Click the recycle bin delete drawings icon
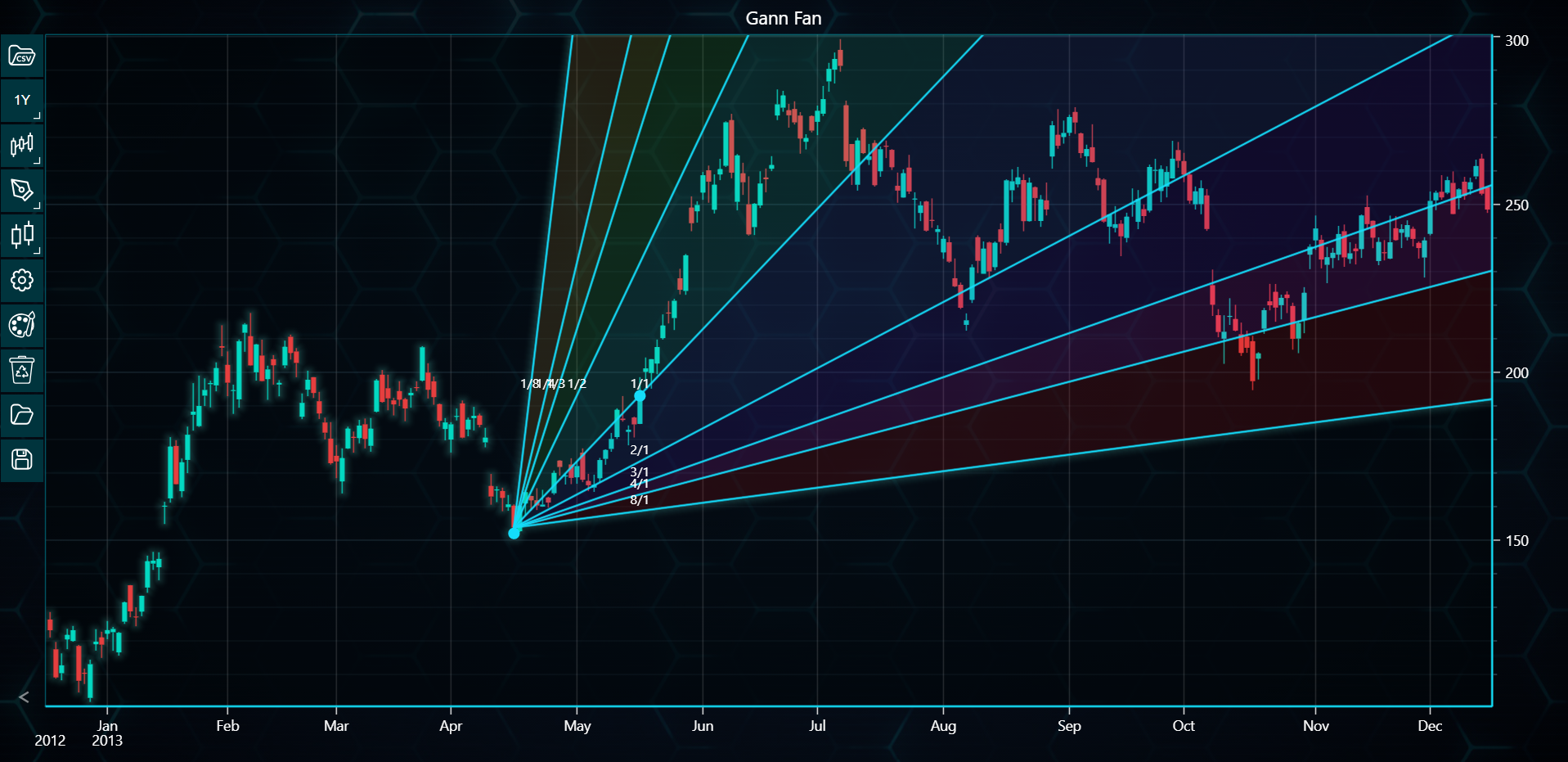Viewport: 1568px width, 762px height. (22, 370)
